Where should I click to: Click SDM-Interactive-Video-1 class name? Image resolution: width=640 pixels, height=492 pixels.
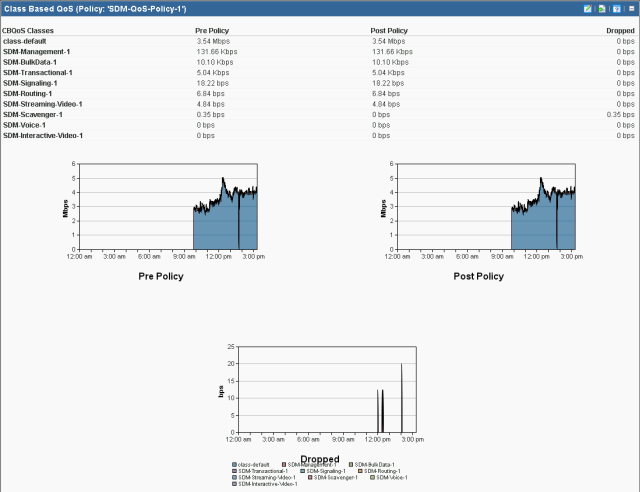pos(43,135)
